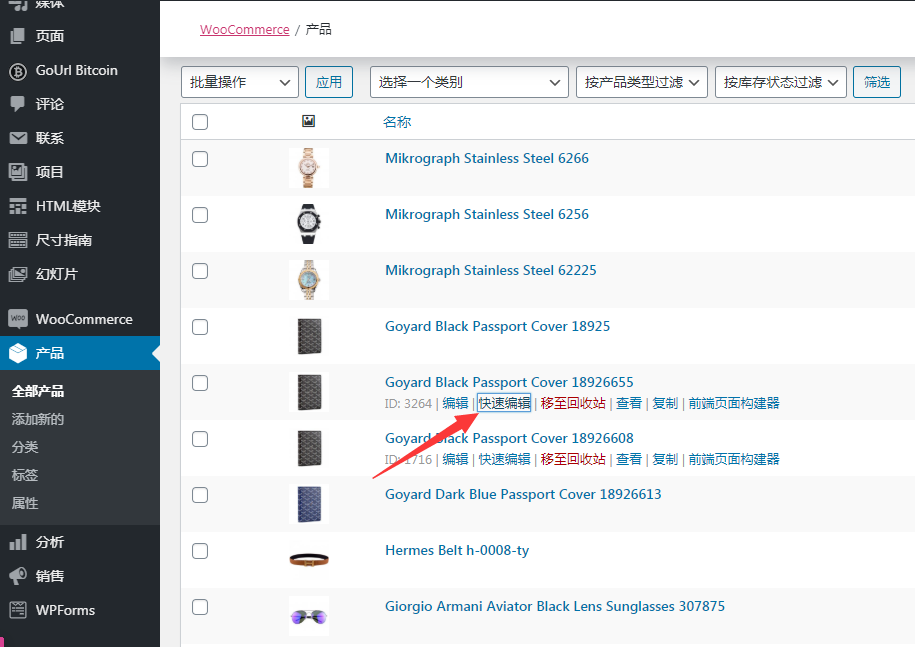
Task: Click the 筛选 filter button
Action: [877, 82]
